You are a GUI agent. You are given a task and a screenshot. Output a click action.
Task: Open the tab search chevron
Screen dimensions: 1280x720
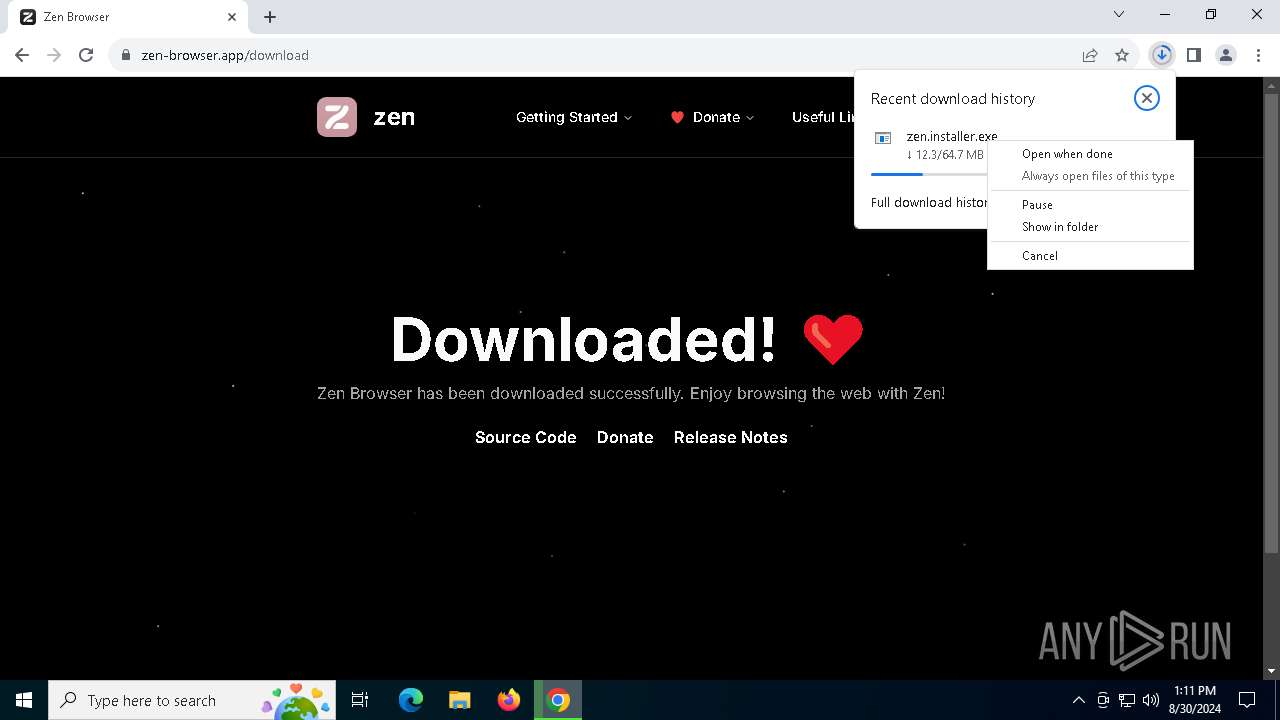point(1119,15)
